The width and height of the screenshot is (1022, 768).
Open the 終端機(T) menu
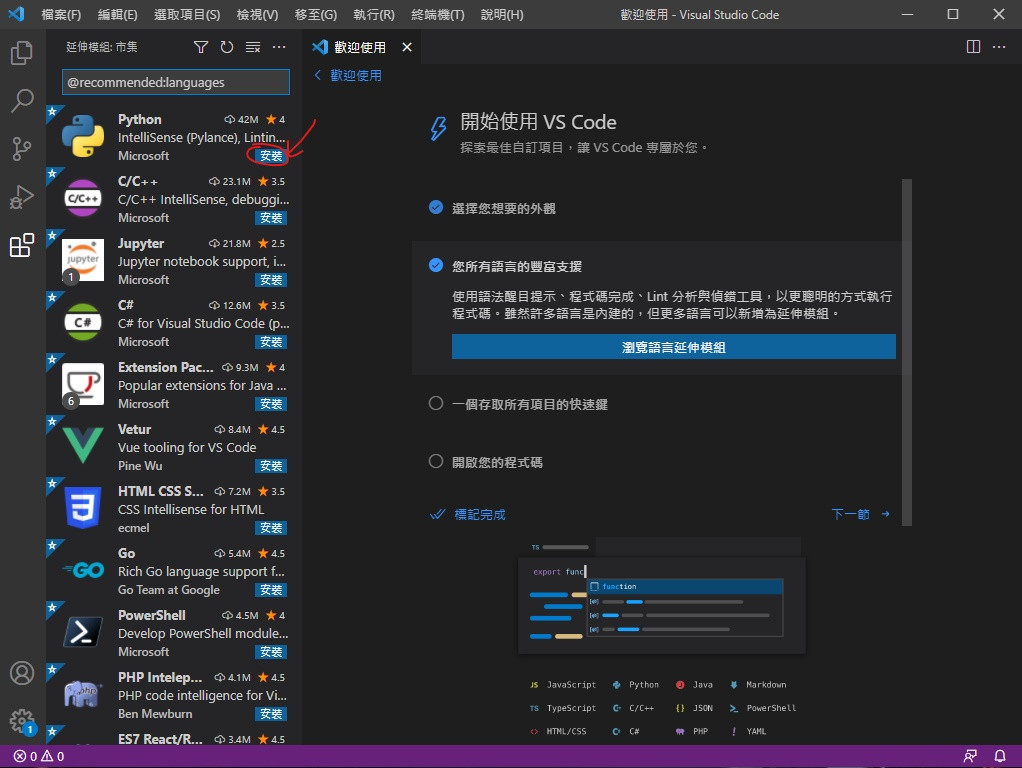[437, 14]
